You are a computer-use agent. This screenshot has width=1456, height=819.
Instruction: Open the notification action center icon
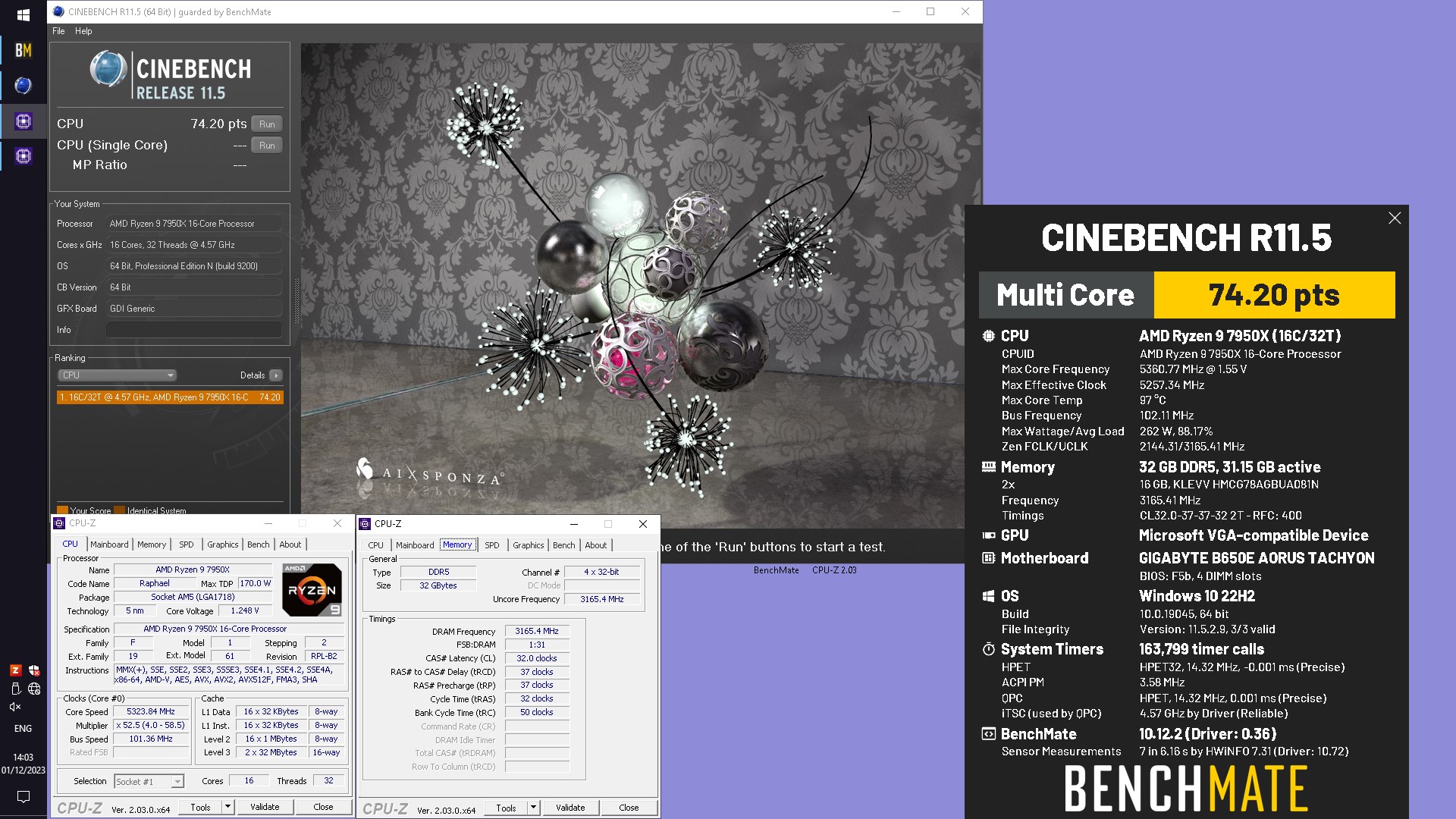pos(23,797)
